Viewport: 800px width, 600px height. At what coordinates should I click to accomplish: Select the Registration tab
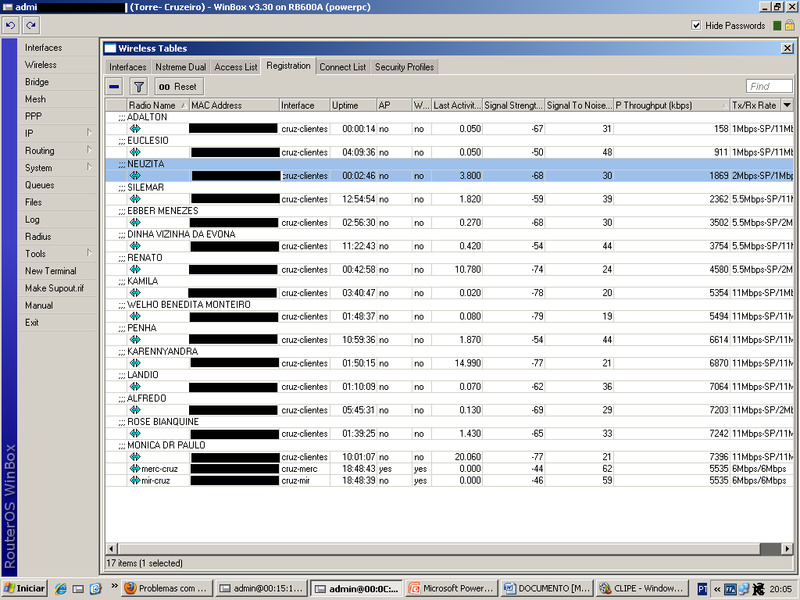[x=288, y=66]
